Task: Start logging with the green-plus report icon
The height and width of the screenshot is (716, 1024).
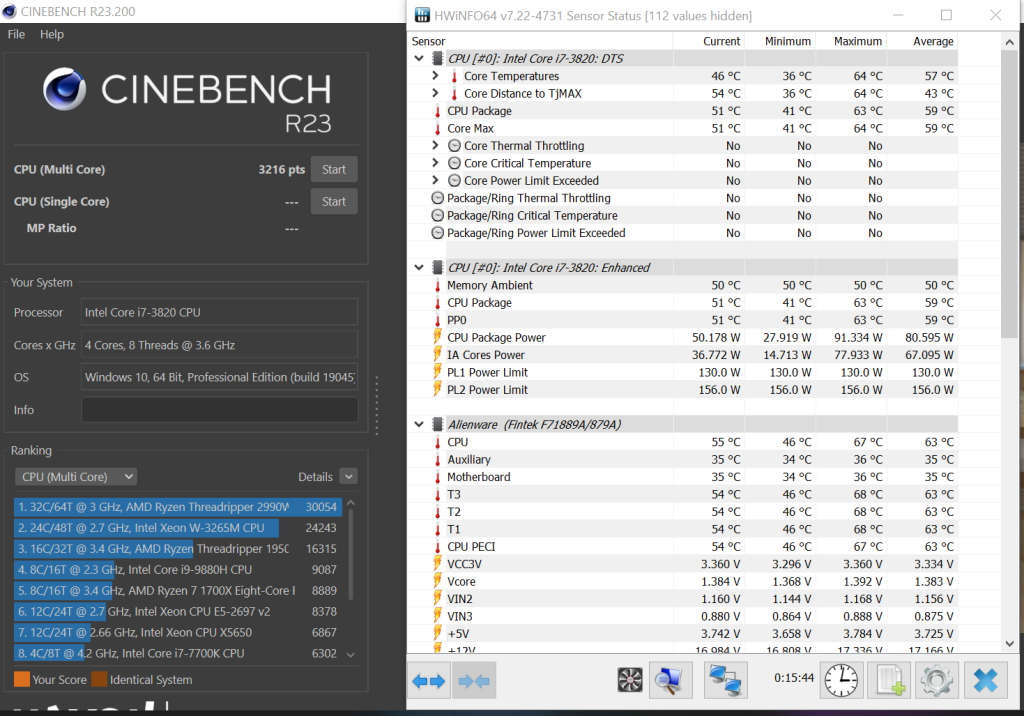Action: click(x=891, y=680)
